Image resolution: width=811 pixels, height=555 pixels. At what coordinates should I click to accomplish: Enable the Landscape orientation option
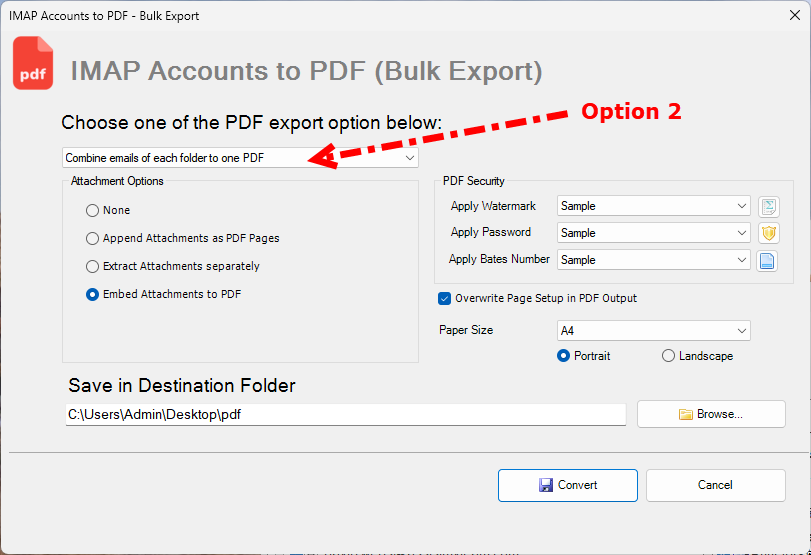(668, 356)
